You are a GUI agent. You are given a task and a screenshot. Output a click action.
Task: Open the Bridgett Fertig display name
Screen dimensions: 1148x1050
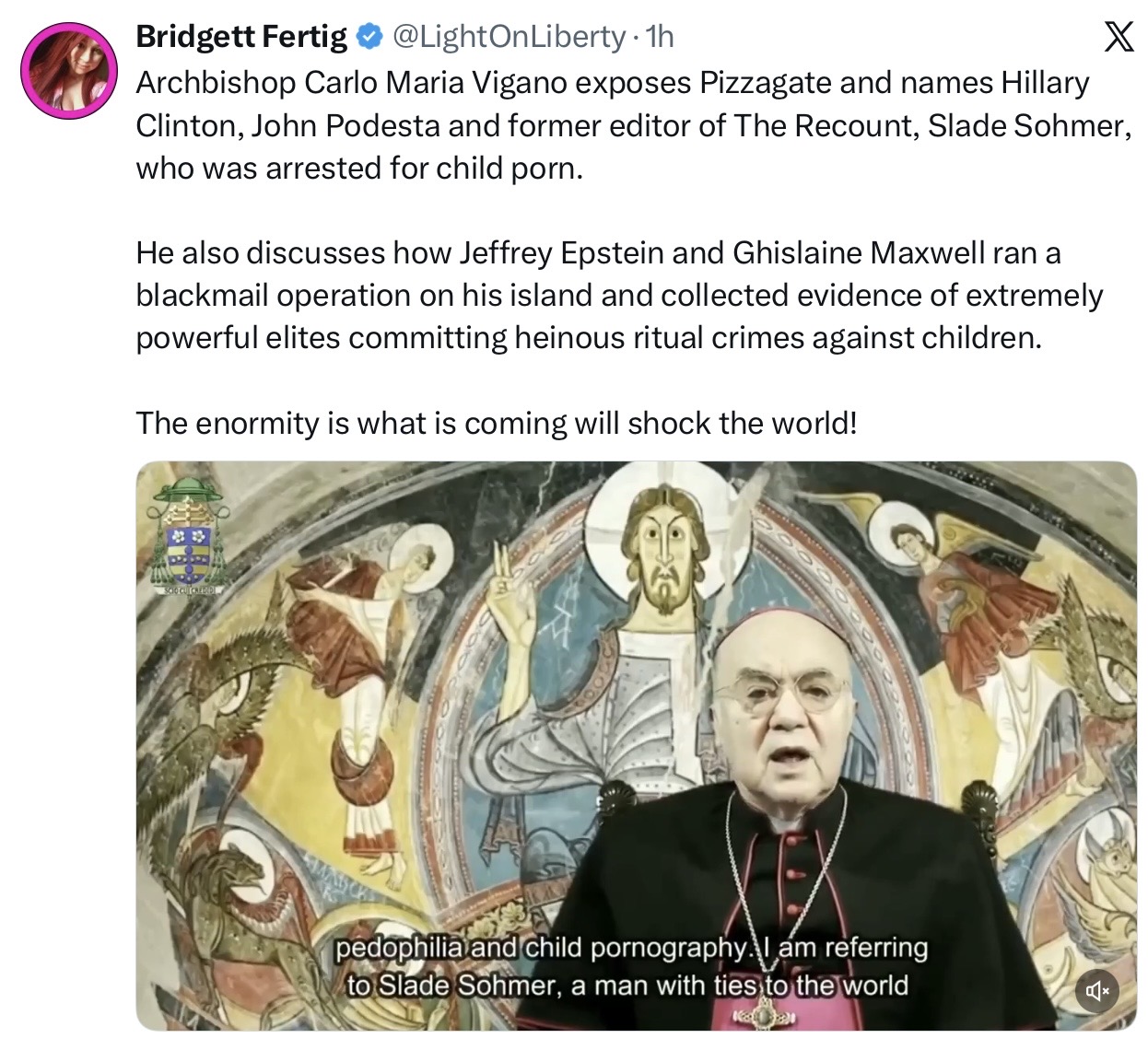tap(241, 37)
